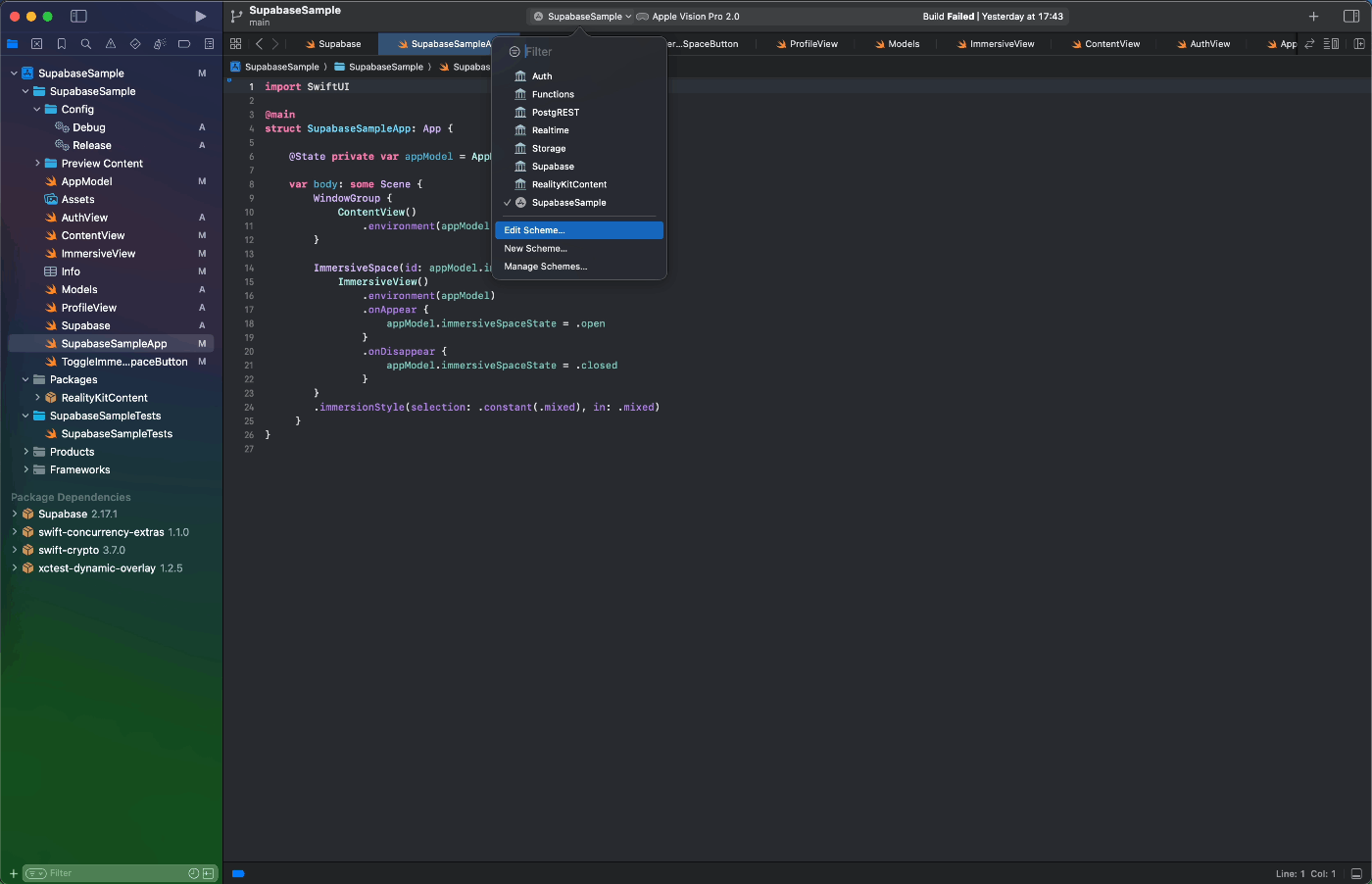This screenshot has height=884, width=1372.
Task: Expand the Supabase 2.17.1 dependency
Action: 14,515
